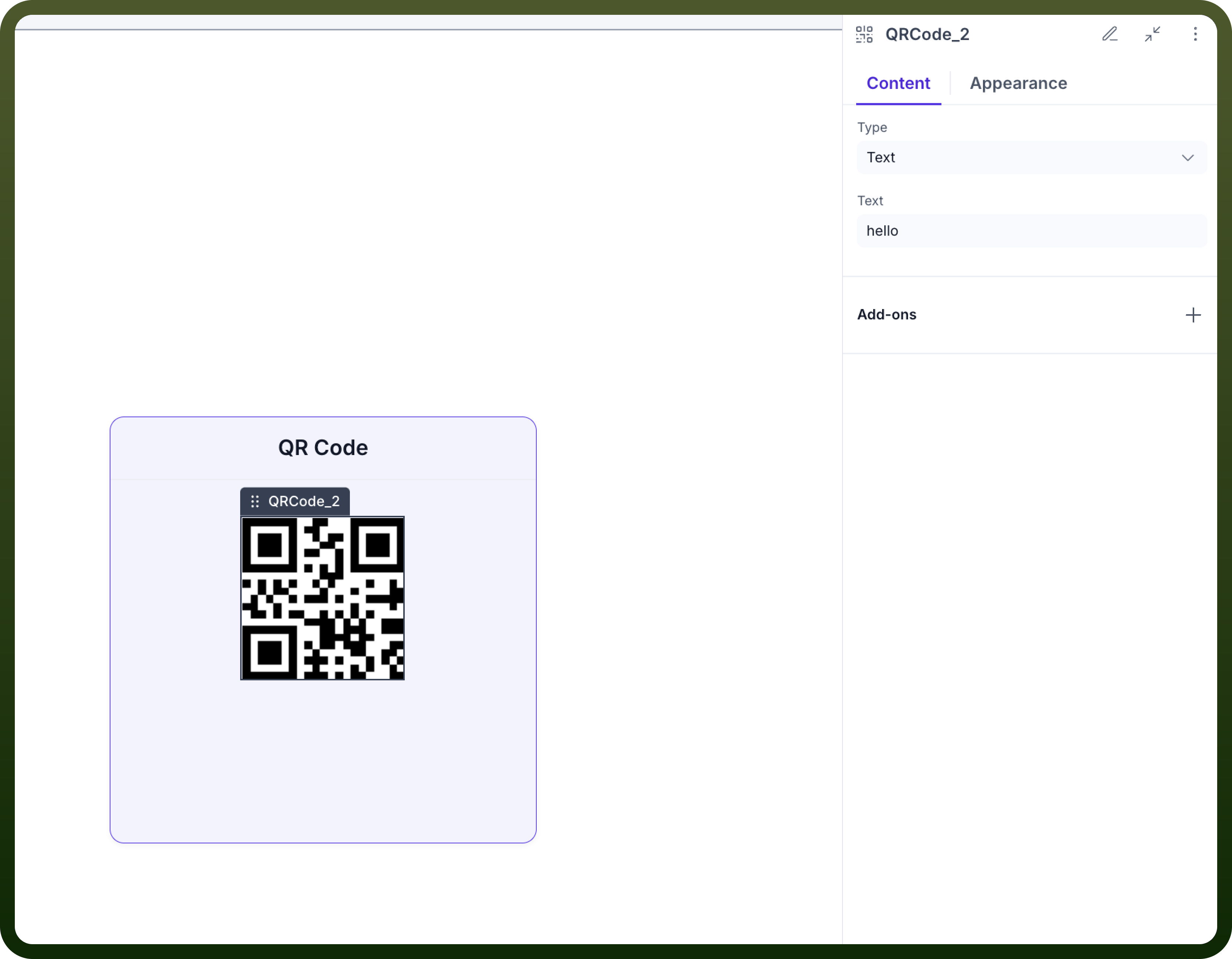Switch to the Content tab
The width and height of the screenshot is (1232, 959).
tap(898, 83)
